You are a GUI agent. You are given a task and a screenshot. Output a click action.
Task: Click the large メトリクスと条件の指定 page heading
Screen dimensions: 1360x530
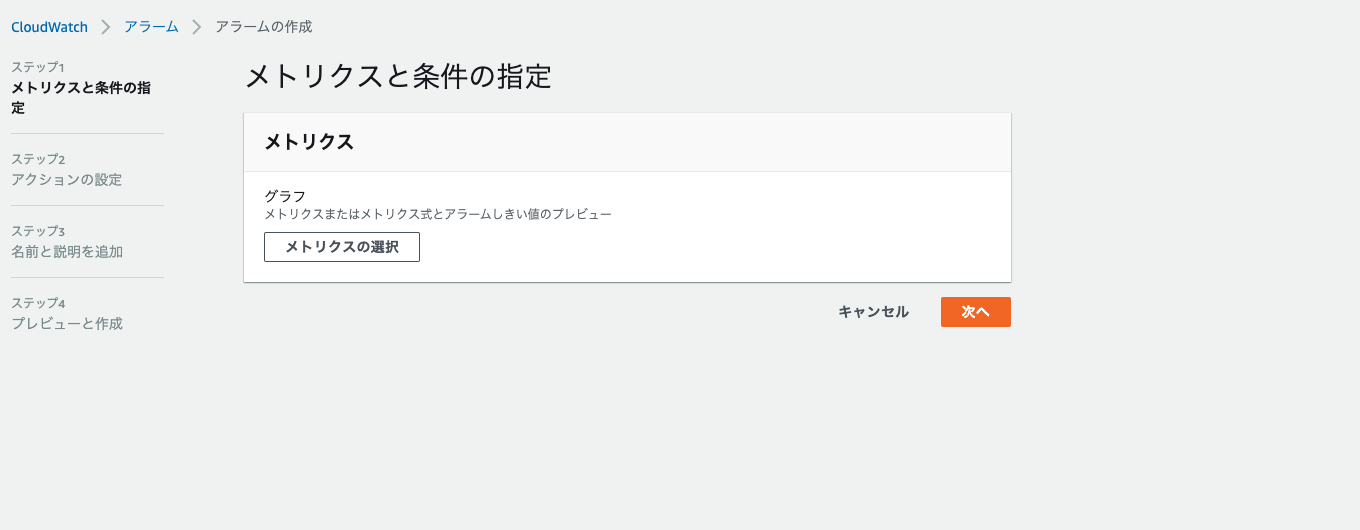pyautogui.click(x=398, y=77)
